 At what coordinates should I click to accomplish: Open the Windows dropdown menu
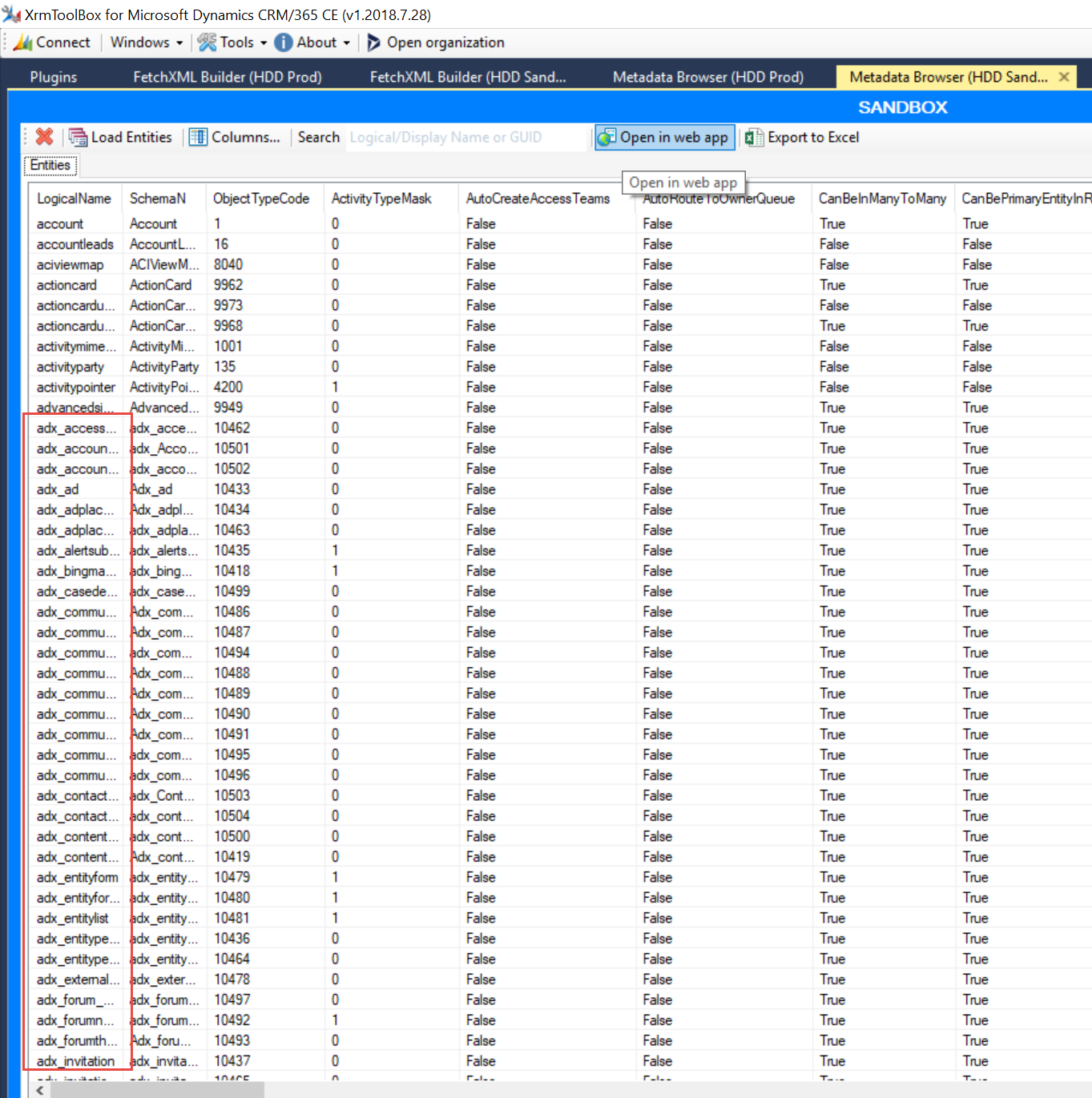tap(146, 42)
